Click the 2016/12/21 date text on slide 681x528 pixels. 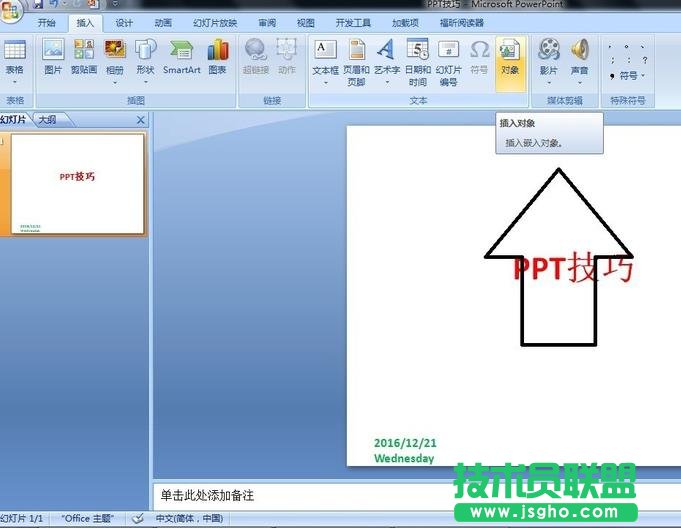coord(405,443)
